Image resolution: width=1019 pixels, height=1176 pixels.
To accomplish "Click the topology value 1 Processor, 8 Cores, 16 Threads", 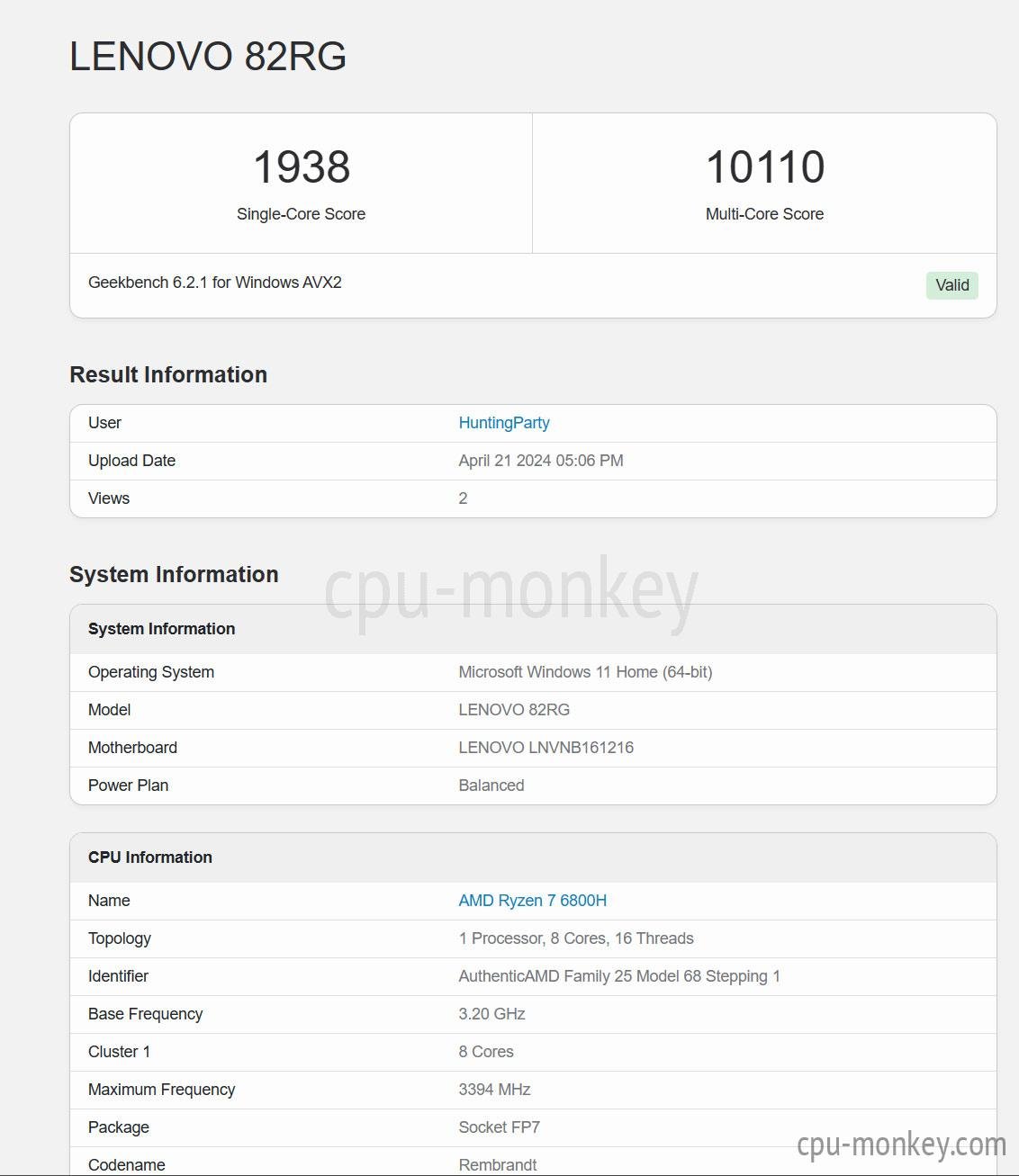I will tap(576, 938).
